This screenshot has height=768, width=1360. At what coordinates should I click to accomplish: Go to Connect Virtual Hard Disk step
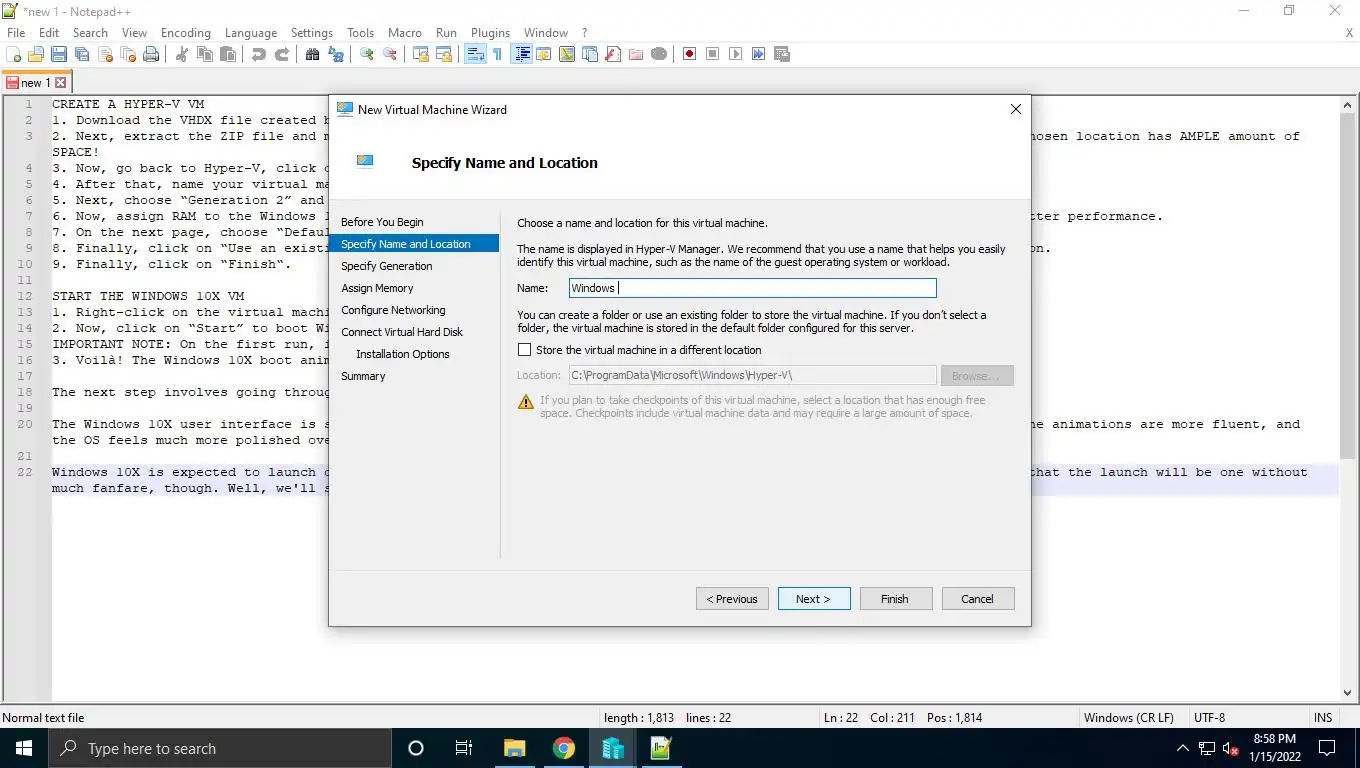click(402, 332)
